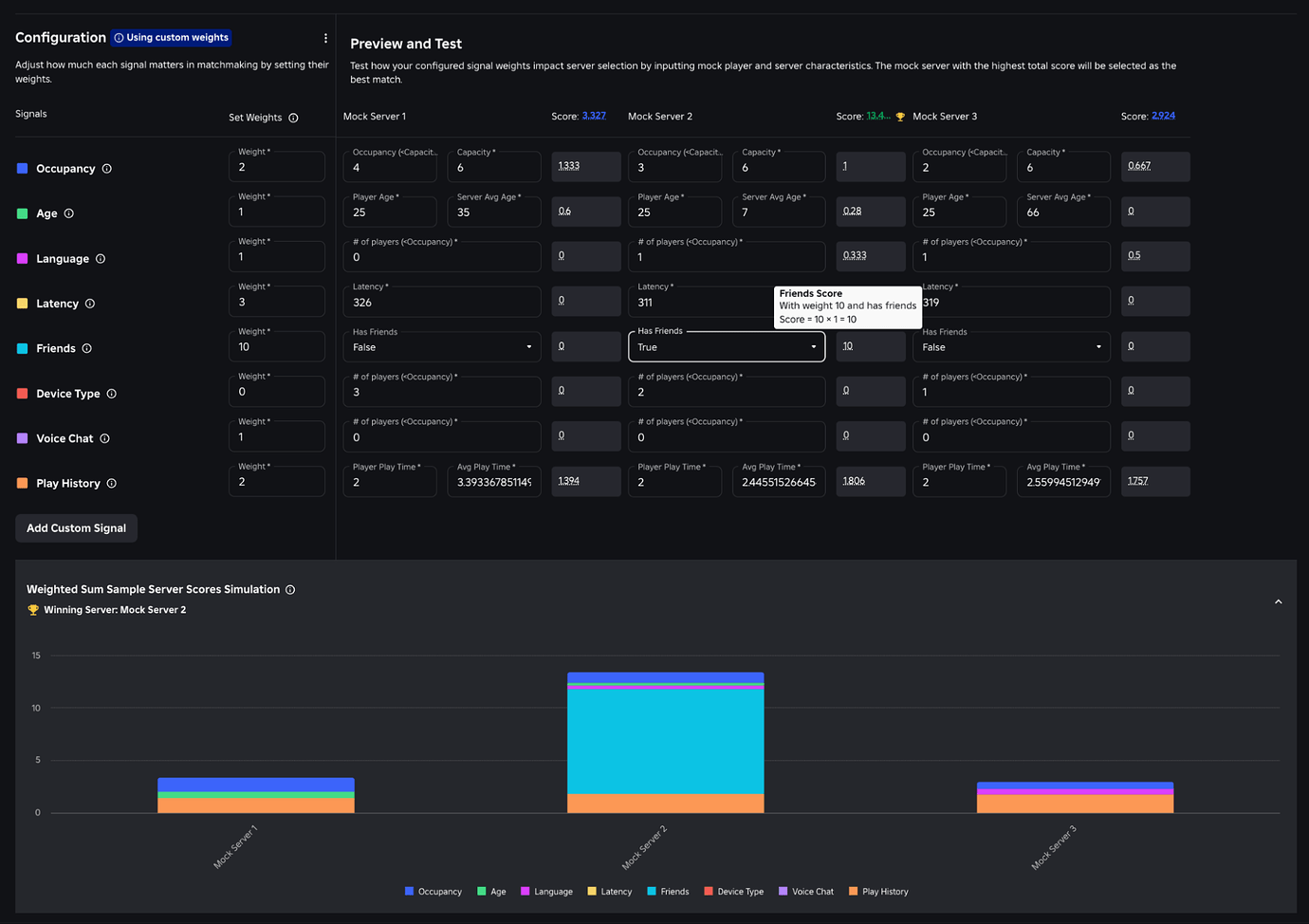Select the Friends weight input field
Screen dimensions: 1309x924
[276, 345]
